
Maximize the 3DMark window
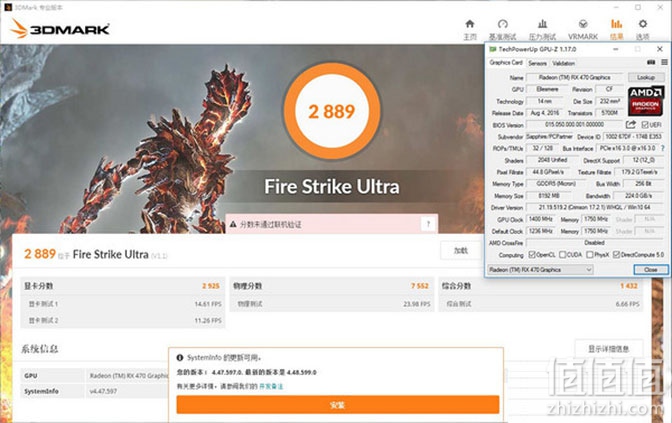[x=638, y=7]
